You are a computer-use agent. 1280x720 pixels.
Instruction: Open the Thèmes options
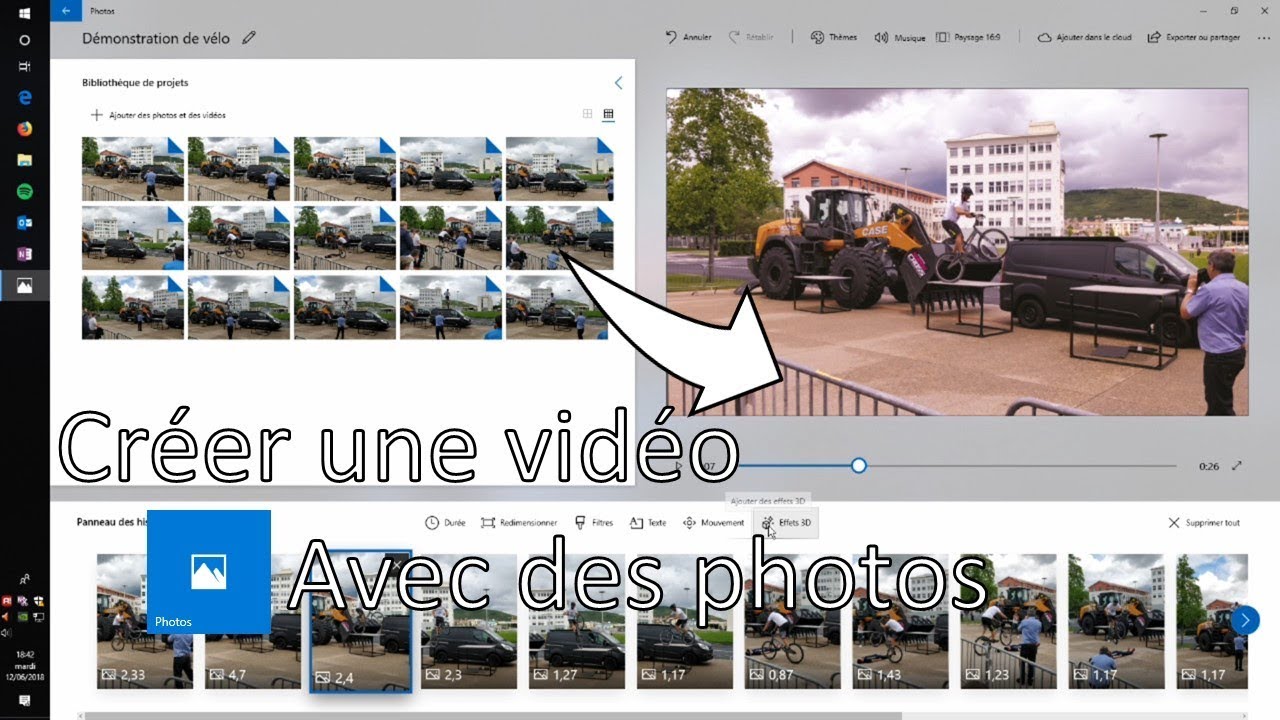[833, 37]
